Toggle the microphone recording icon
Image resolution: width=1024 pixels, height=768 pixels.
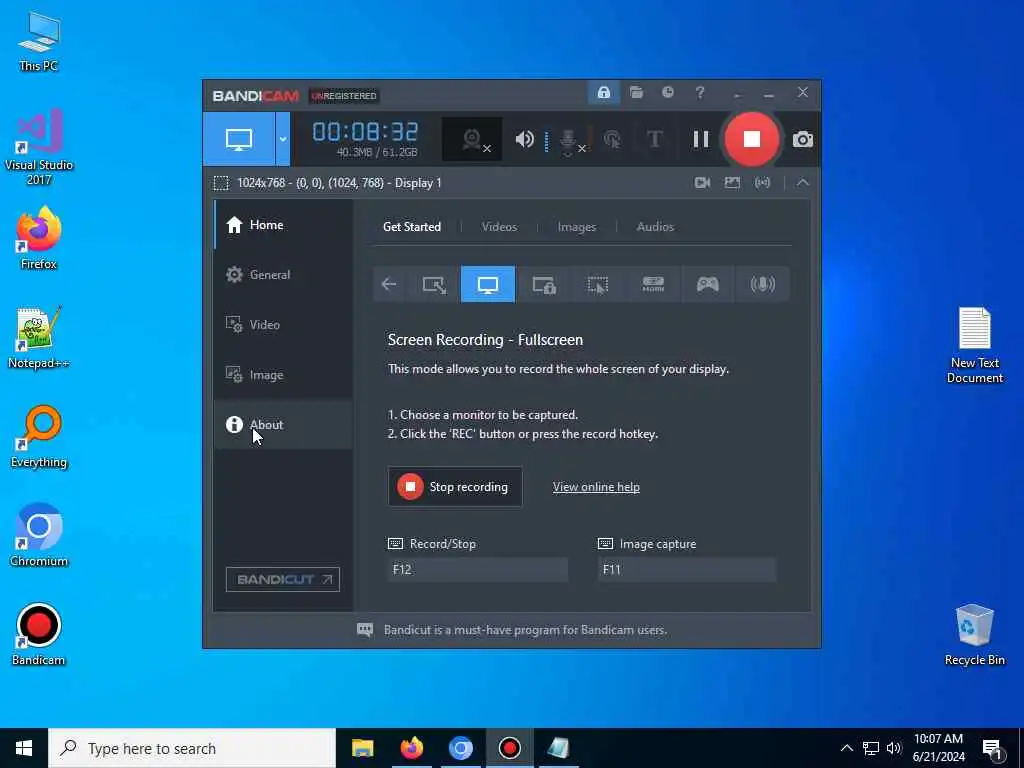pos(568,140)
